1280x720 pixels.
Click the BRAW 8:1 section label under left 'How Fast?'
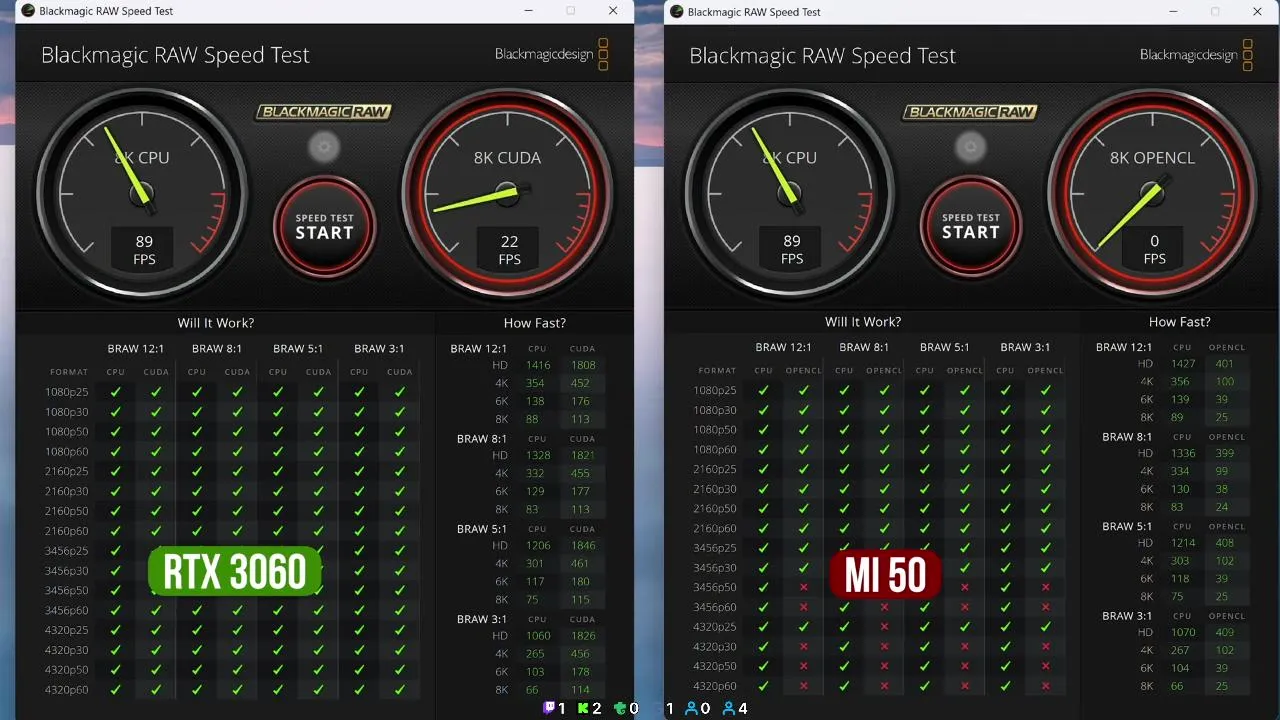(x=482, y=439)
